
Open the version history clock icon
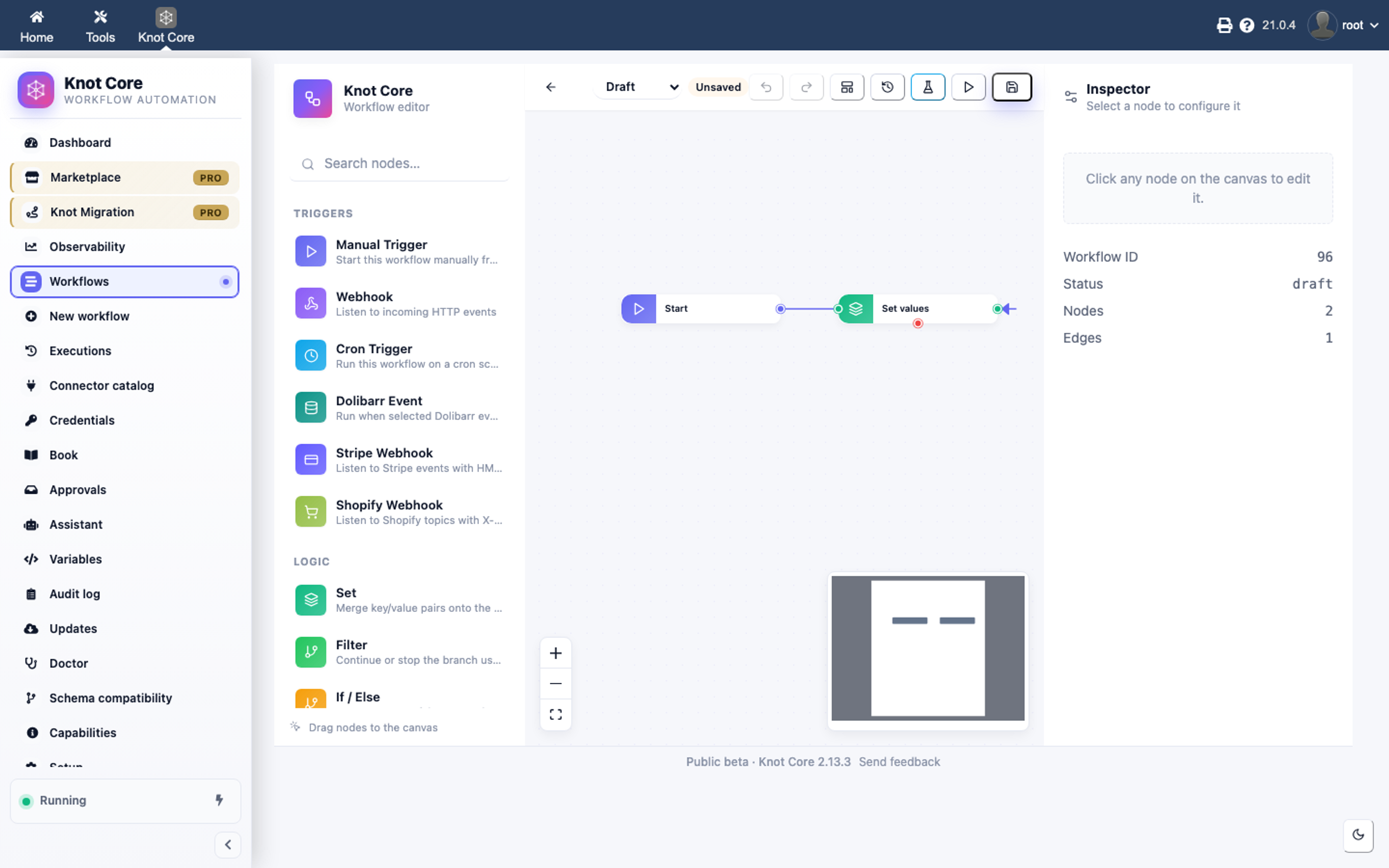(887, 87)
